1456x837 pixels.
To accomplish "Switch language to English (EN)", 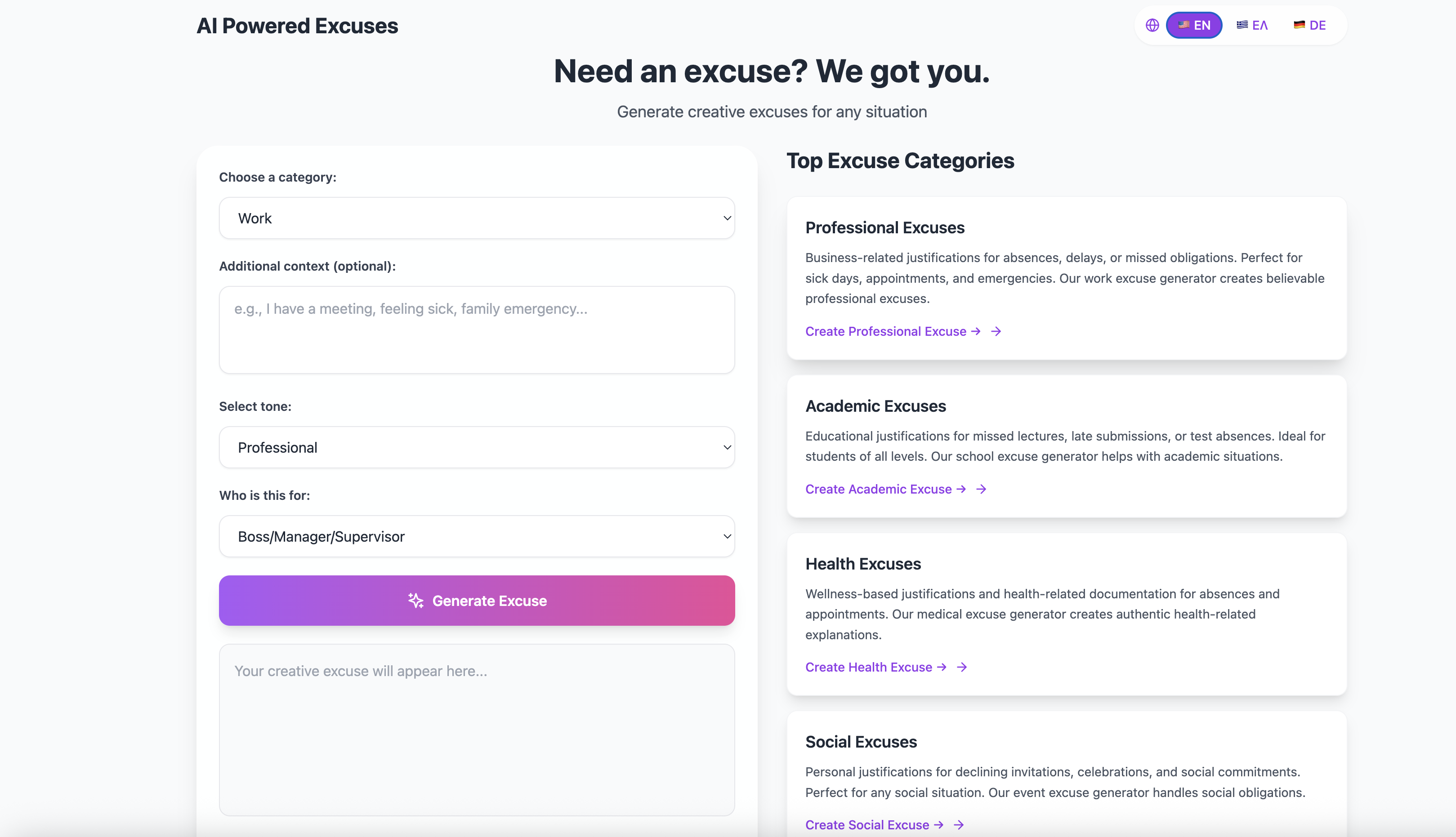I will tap(1194, 25).
